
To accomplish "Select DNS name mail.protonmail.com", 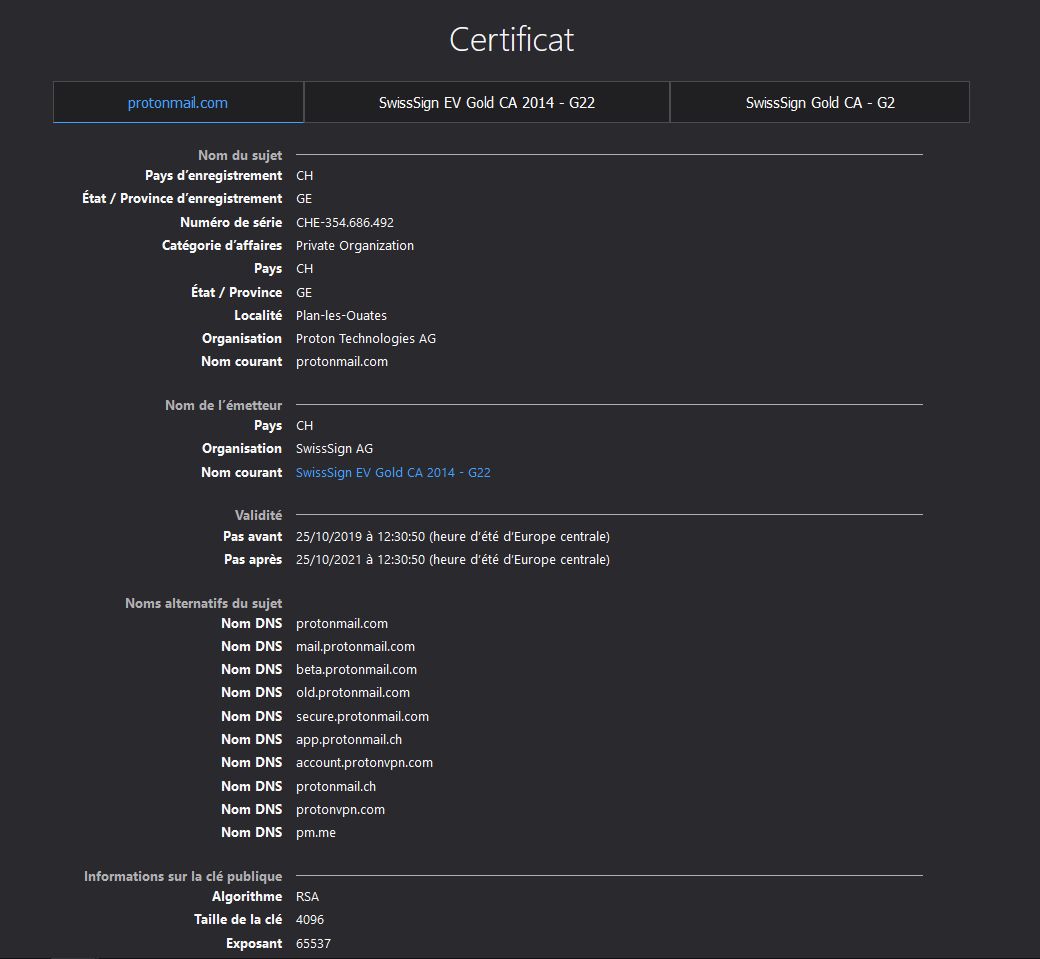I will 356,647.
